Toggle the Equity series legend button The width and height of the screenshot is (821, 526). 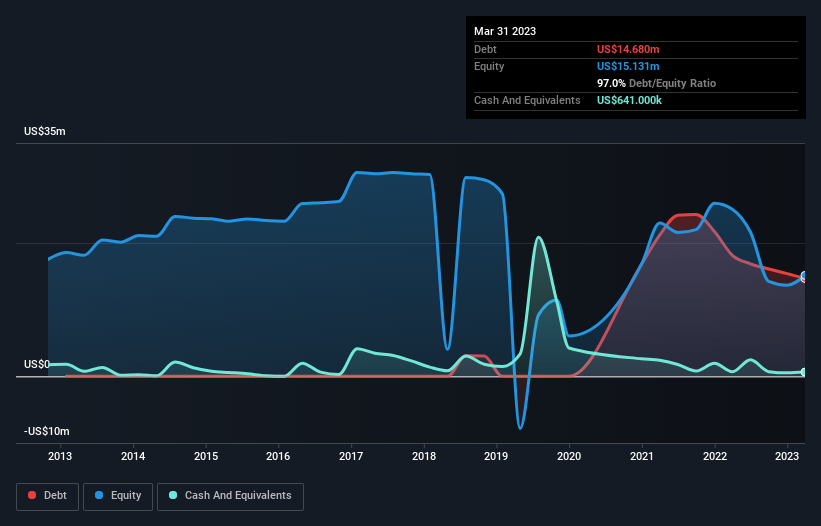118,496
